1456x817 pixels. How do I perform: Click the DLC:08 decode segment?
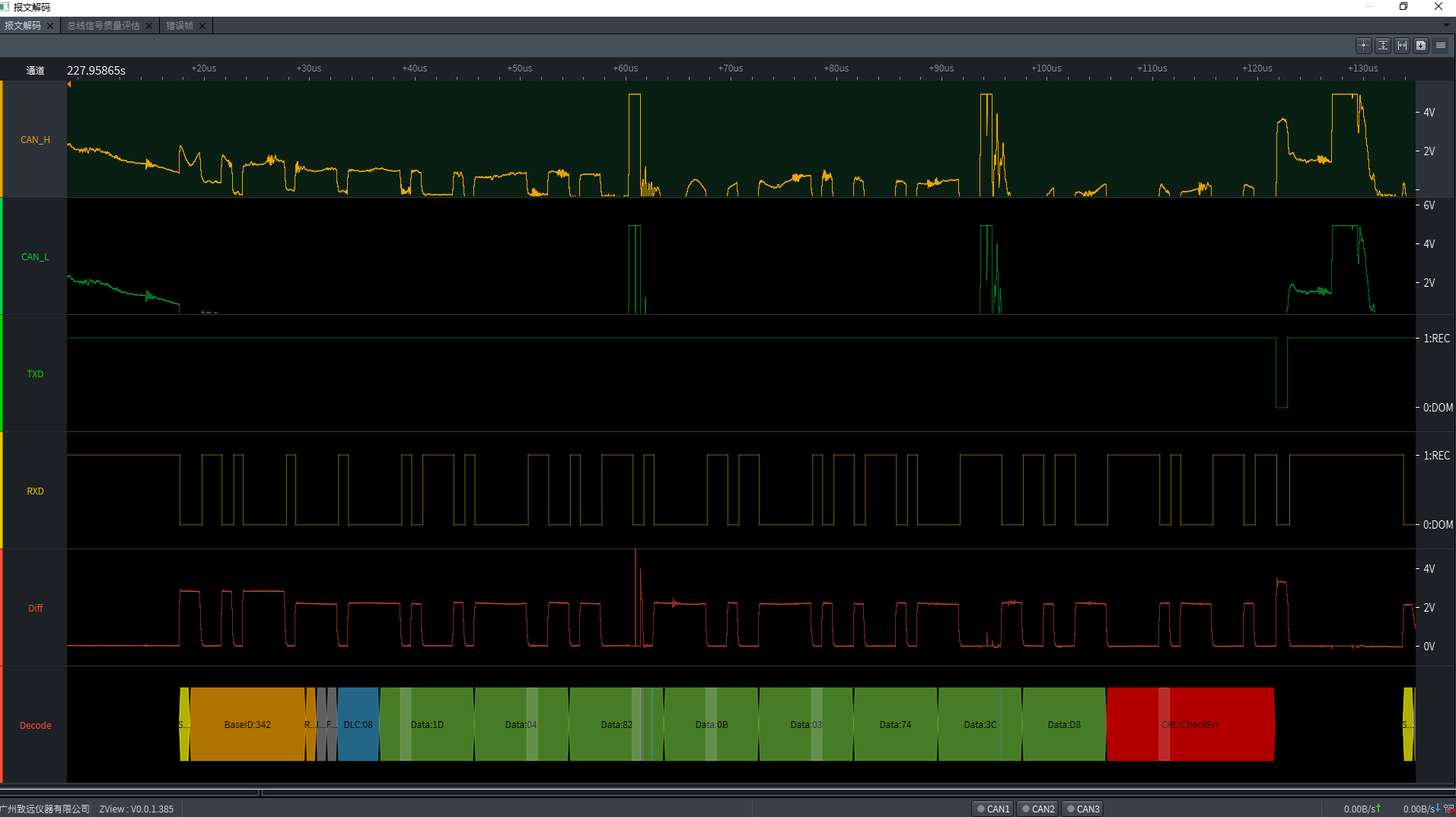point(358,724)
